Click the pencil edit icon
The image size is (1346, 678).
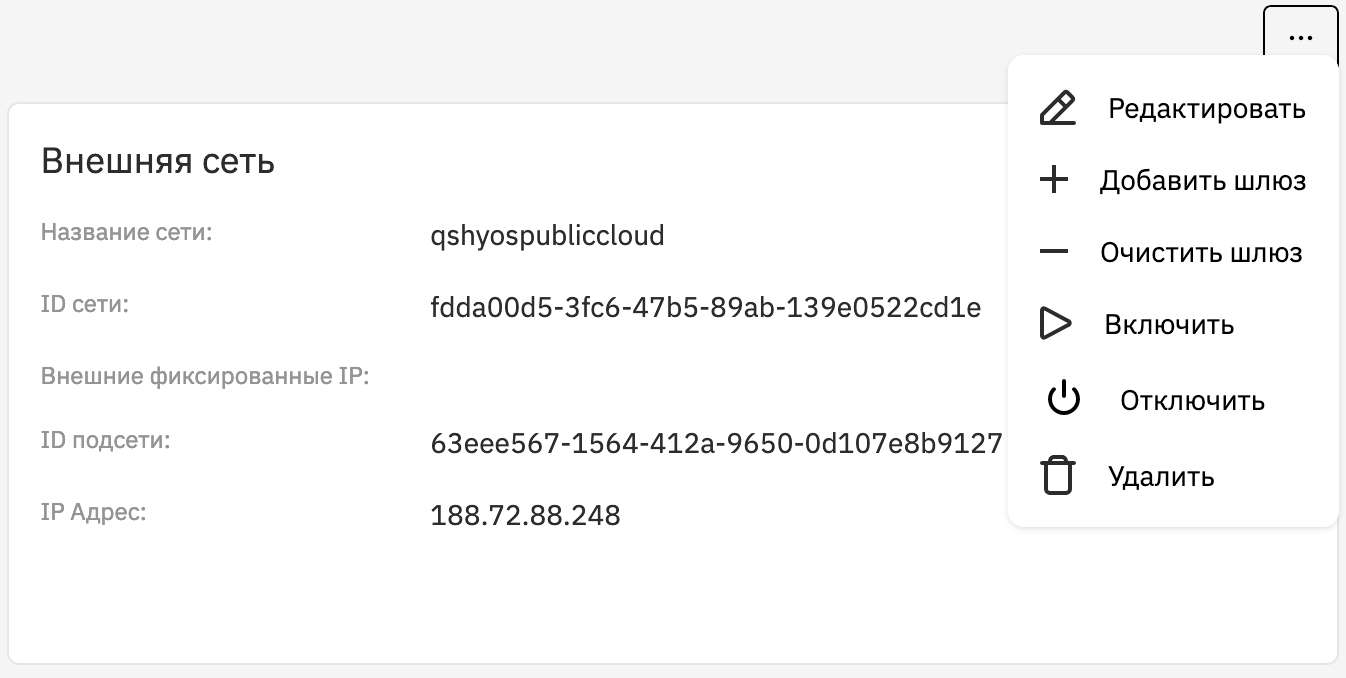(1058, 108)
